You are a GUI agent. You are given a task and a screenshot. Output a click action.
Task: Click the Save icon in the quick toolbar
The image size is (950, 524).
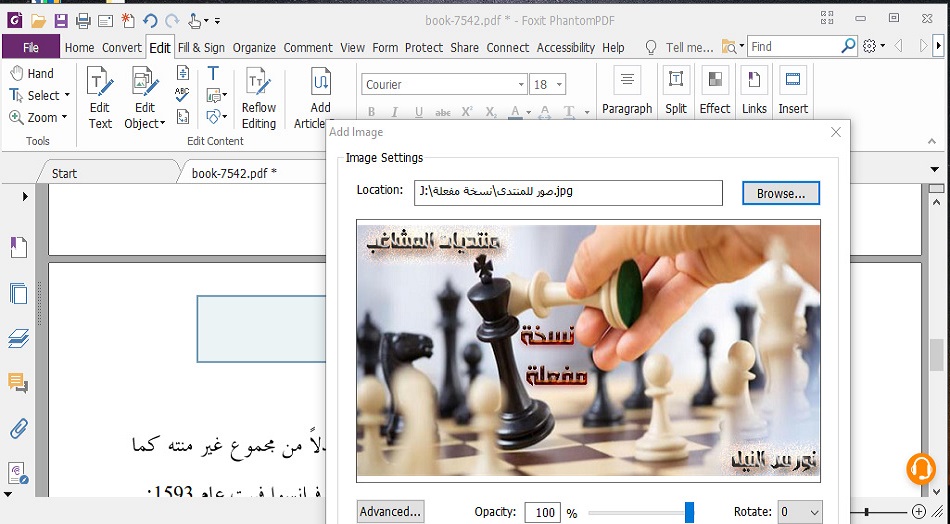point(61,20)
